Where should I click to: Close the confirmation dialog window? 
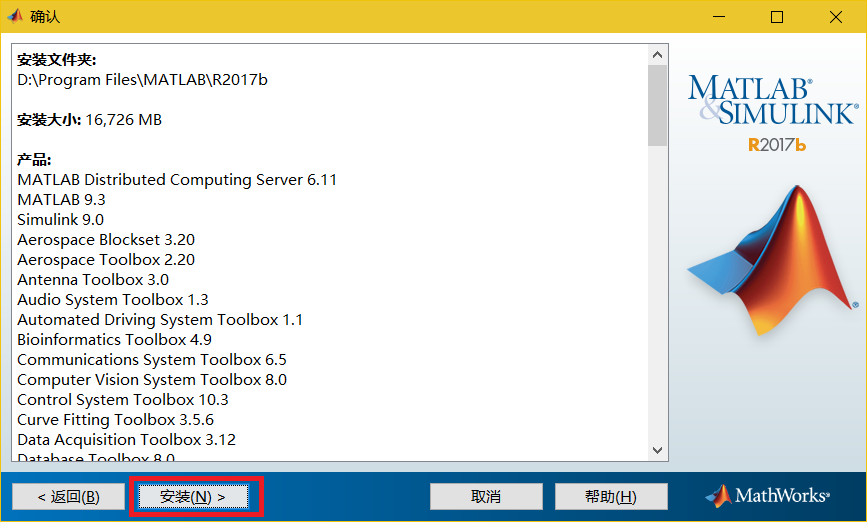835,17
